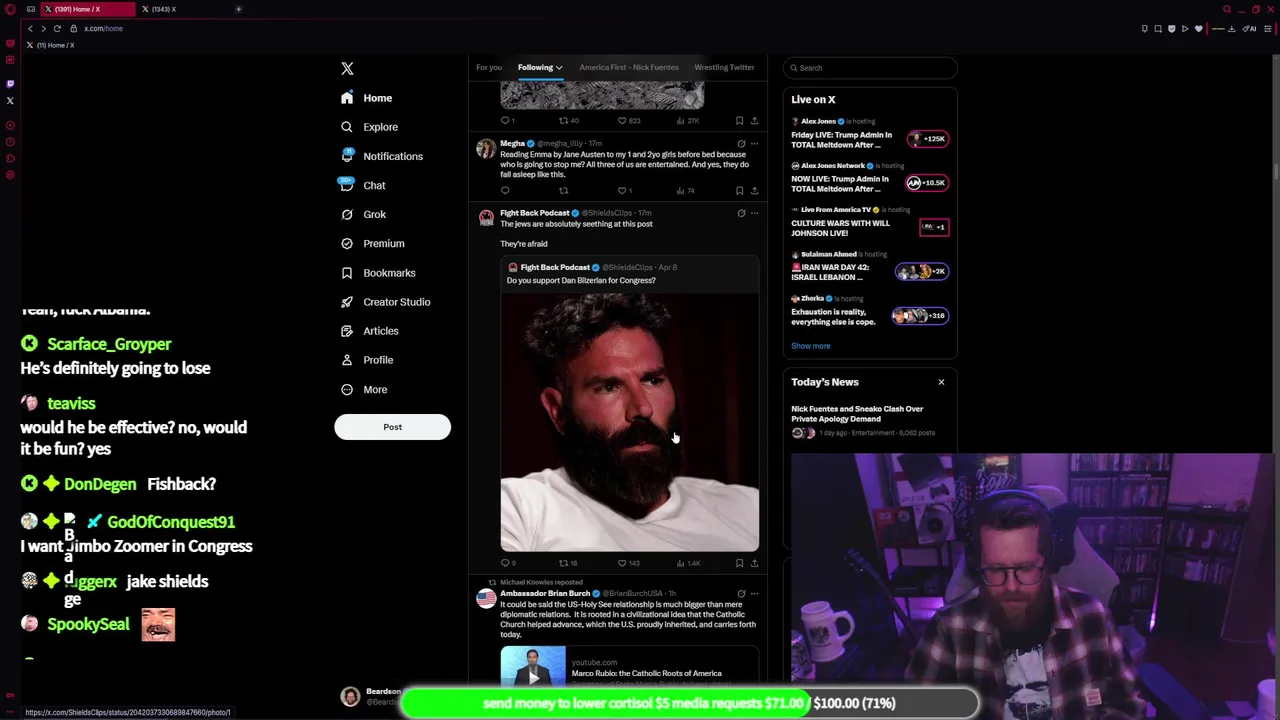Like the Fight Back Podcast post
Image resolution: width=1280 pixels, height=720 pixels.
click(627, 563)
